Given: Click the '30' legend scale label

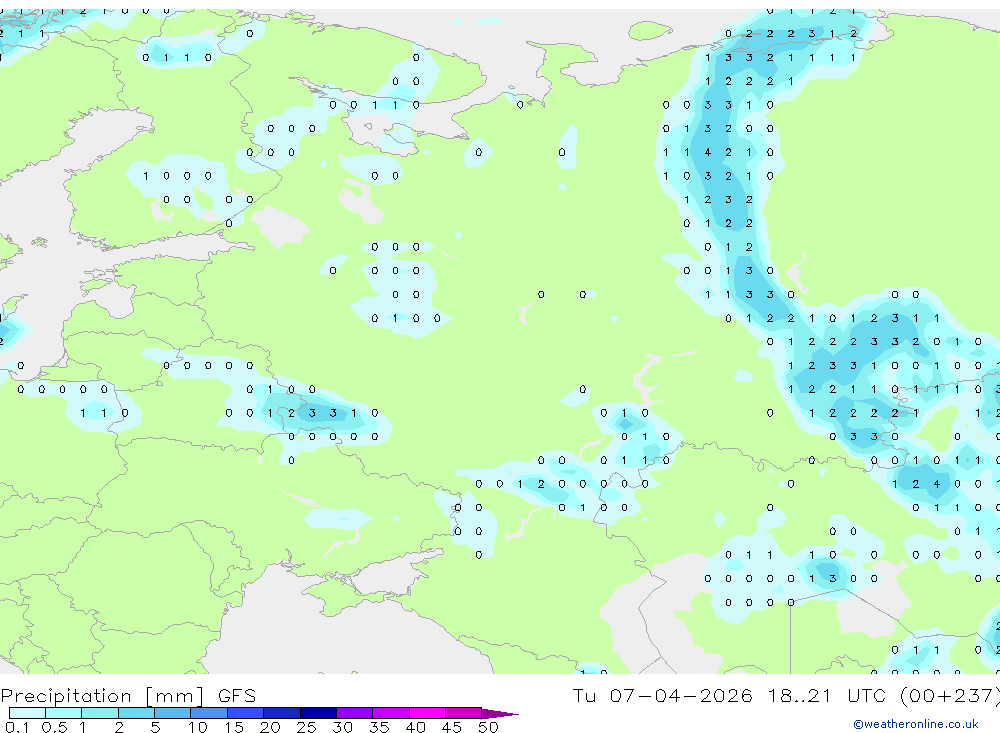Looking at the screenshot, I should [342, 727].
